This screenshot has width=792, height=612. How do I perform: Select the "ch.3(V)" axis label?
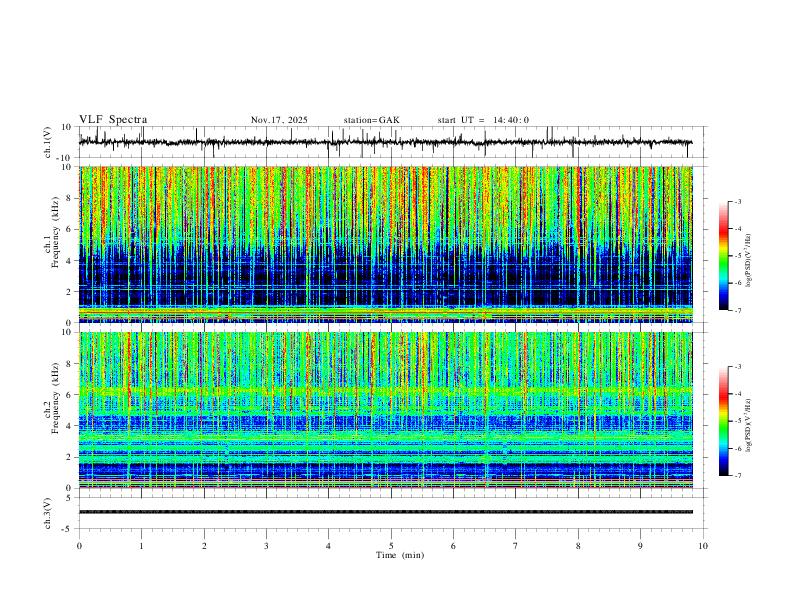click(48, 514)
